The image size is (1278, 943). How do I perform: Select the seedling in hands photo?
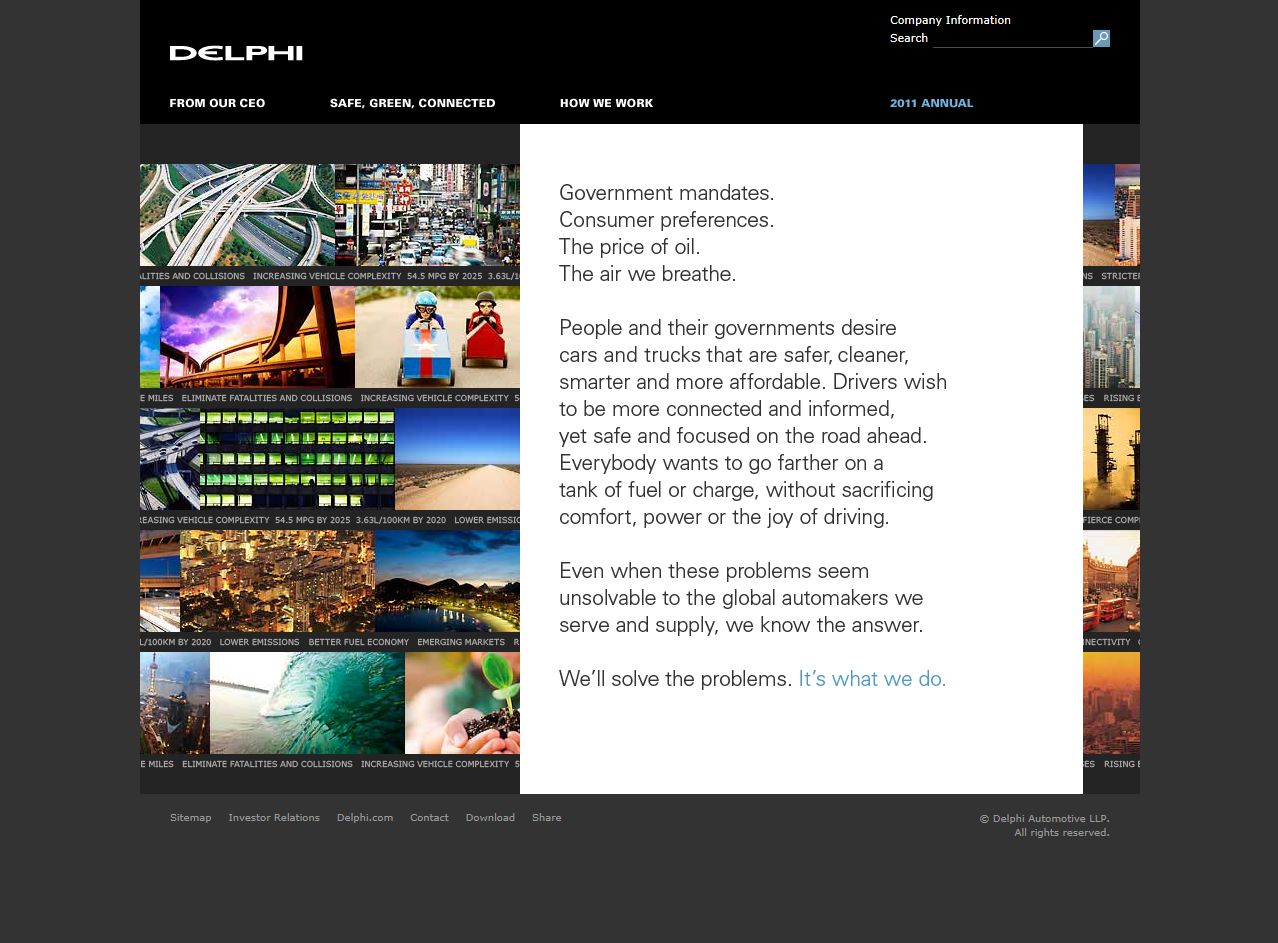pos(462,702)
